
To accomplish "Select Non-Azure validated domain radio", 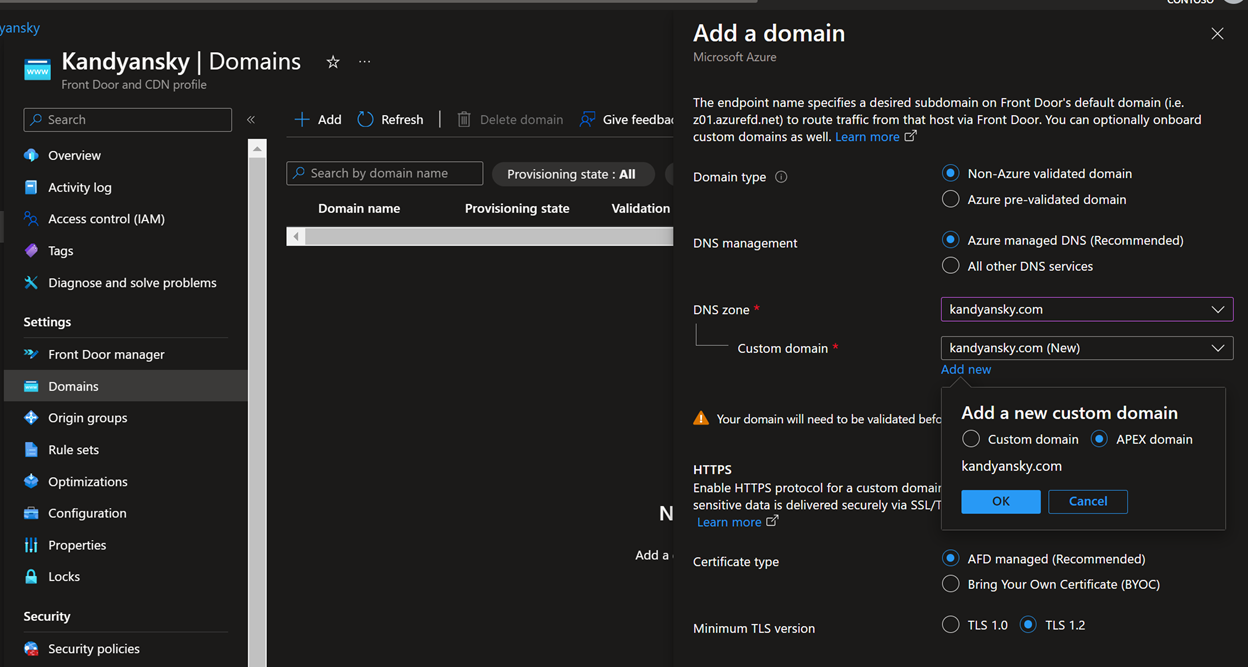I will point(951,173).
